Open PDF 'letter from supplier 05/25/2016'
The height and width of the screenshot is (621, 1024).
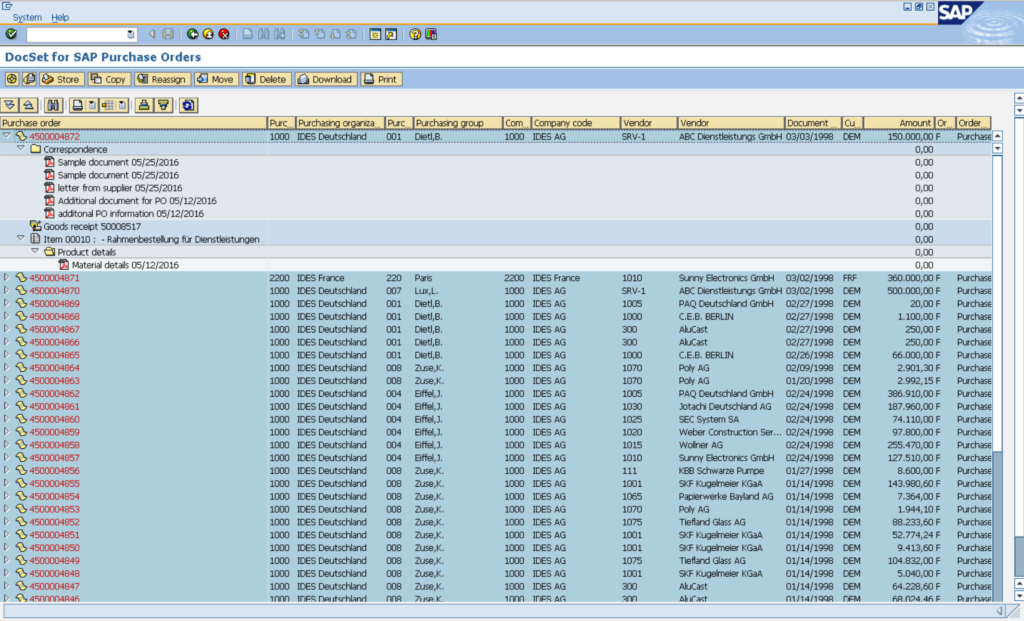point(120,188)
